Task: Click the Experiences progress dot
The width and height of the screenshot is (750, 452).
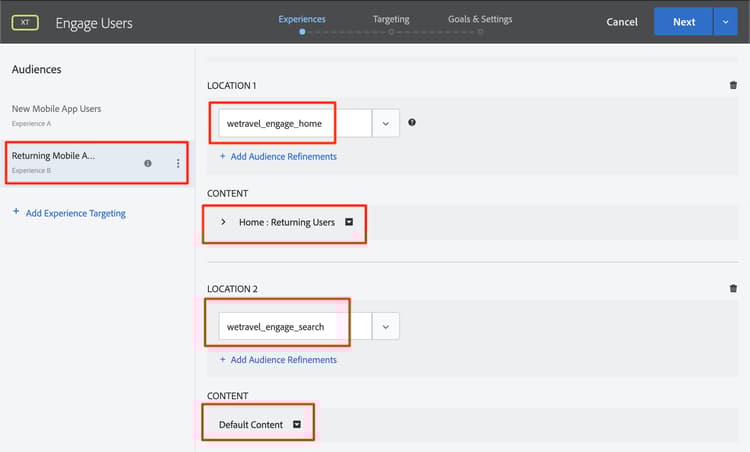Action: click(x=302, y=32)
